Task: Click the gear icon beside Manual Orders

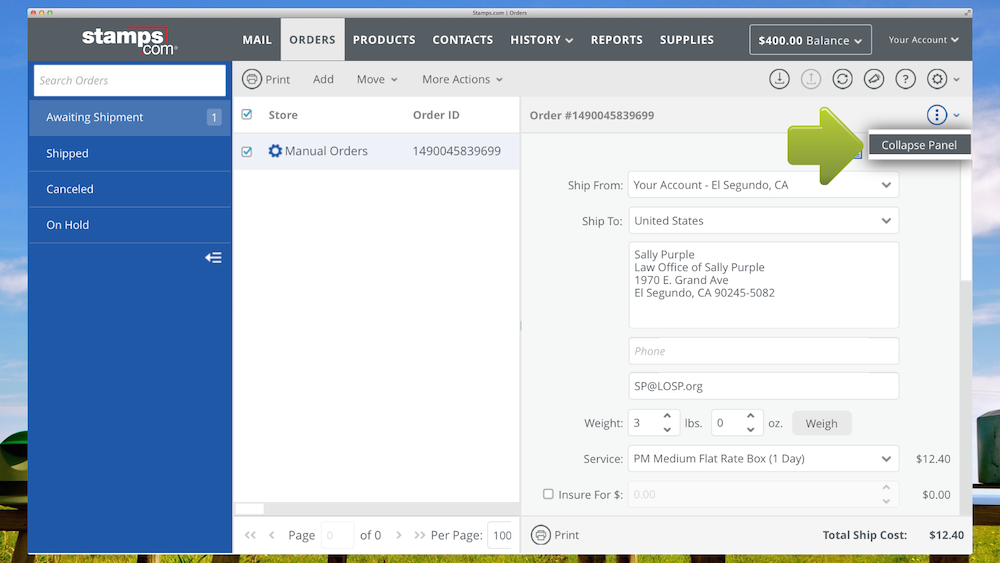Action: 275,151
